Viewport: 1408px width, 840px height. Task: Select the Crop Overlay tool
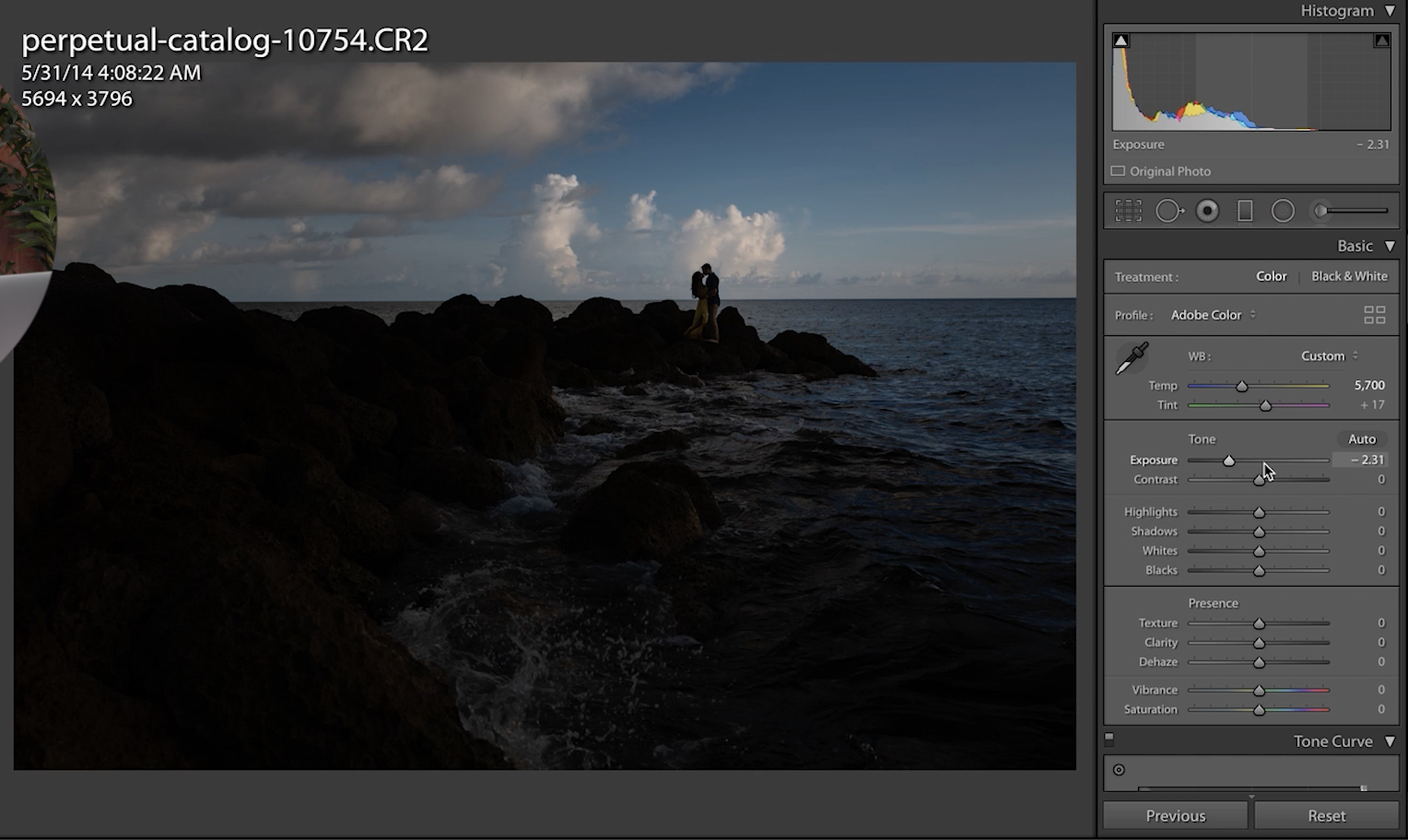coord(1128,211)
